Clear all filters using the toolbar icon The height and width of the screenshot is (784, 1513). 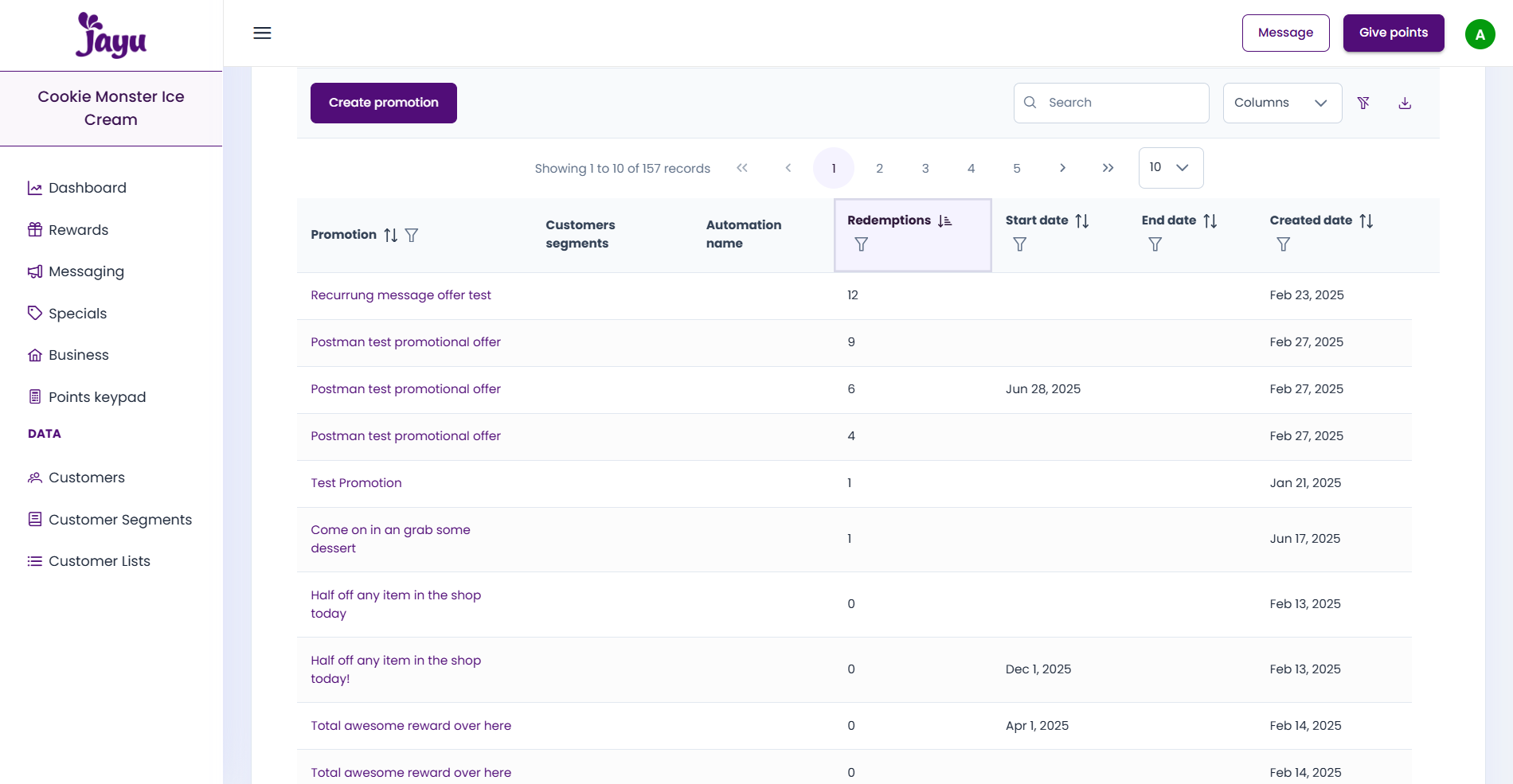click(x=1363, y=103)
